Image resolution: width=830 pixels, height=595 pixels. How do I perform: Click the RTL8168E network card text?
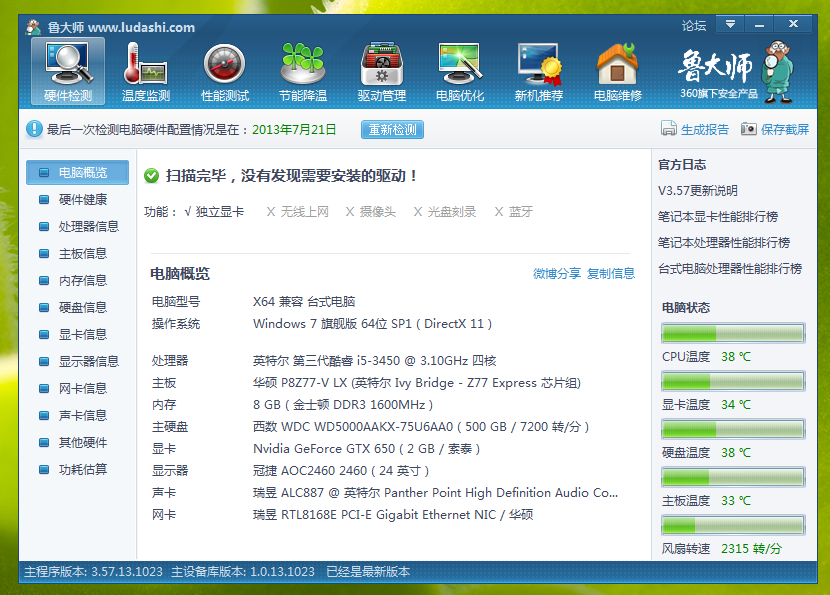[393, 515]
